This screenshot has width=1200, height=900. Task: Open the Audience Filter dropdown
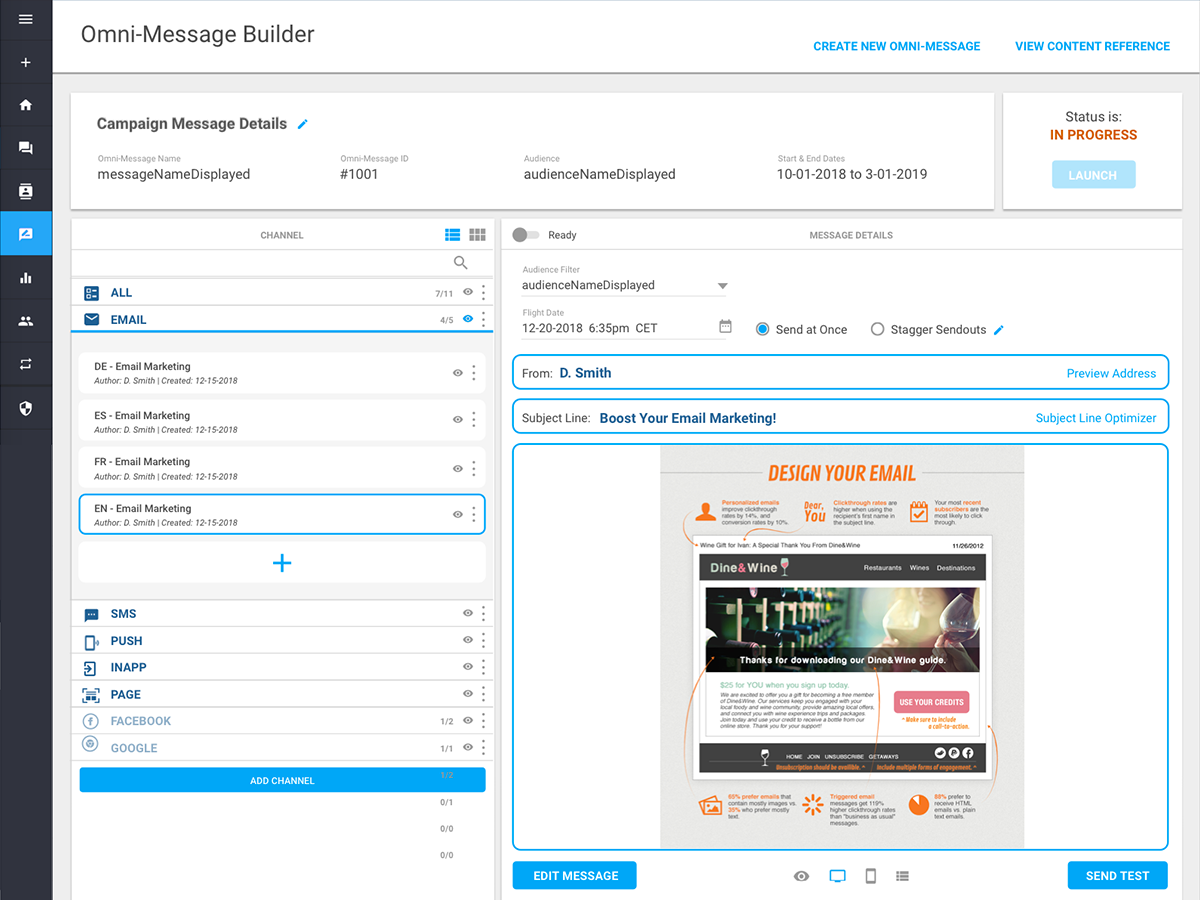click(x=625, y=285)
